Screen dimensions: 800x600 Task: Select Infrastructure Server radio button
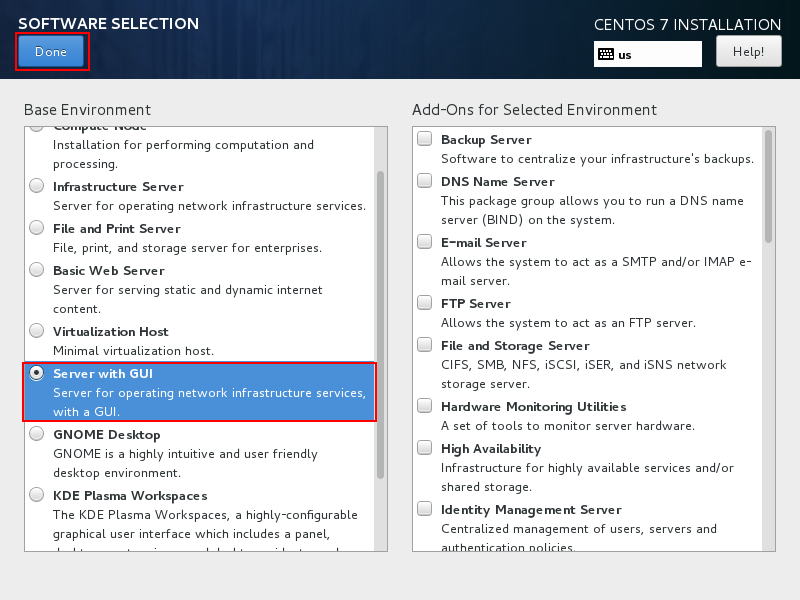tap(37, 186)
